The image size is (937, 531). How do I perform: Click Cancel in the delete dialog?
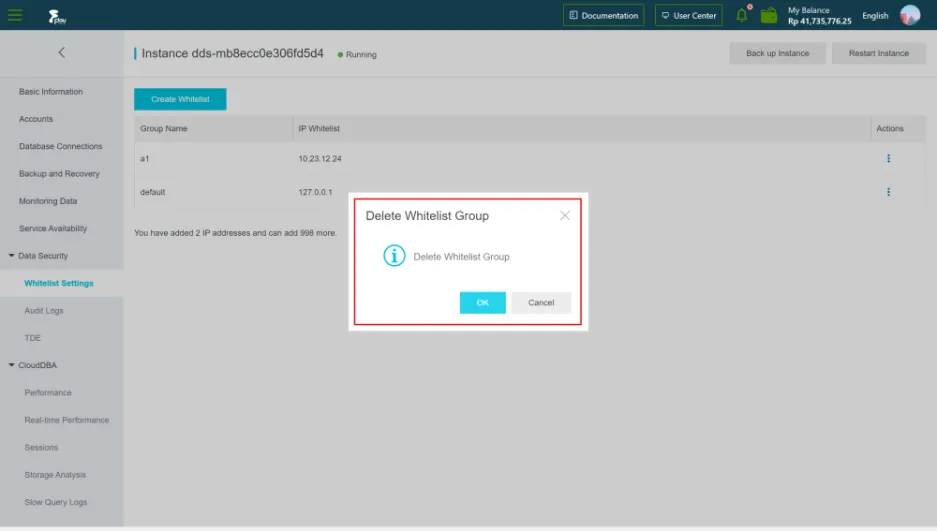click(x=541, y=302)
